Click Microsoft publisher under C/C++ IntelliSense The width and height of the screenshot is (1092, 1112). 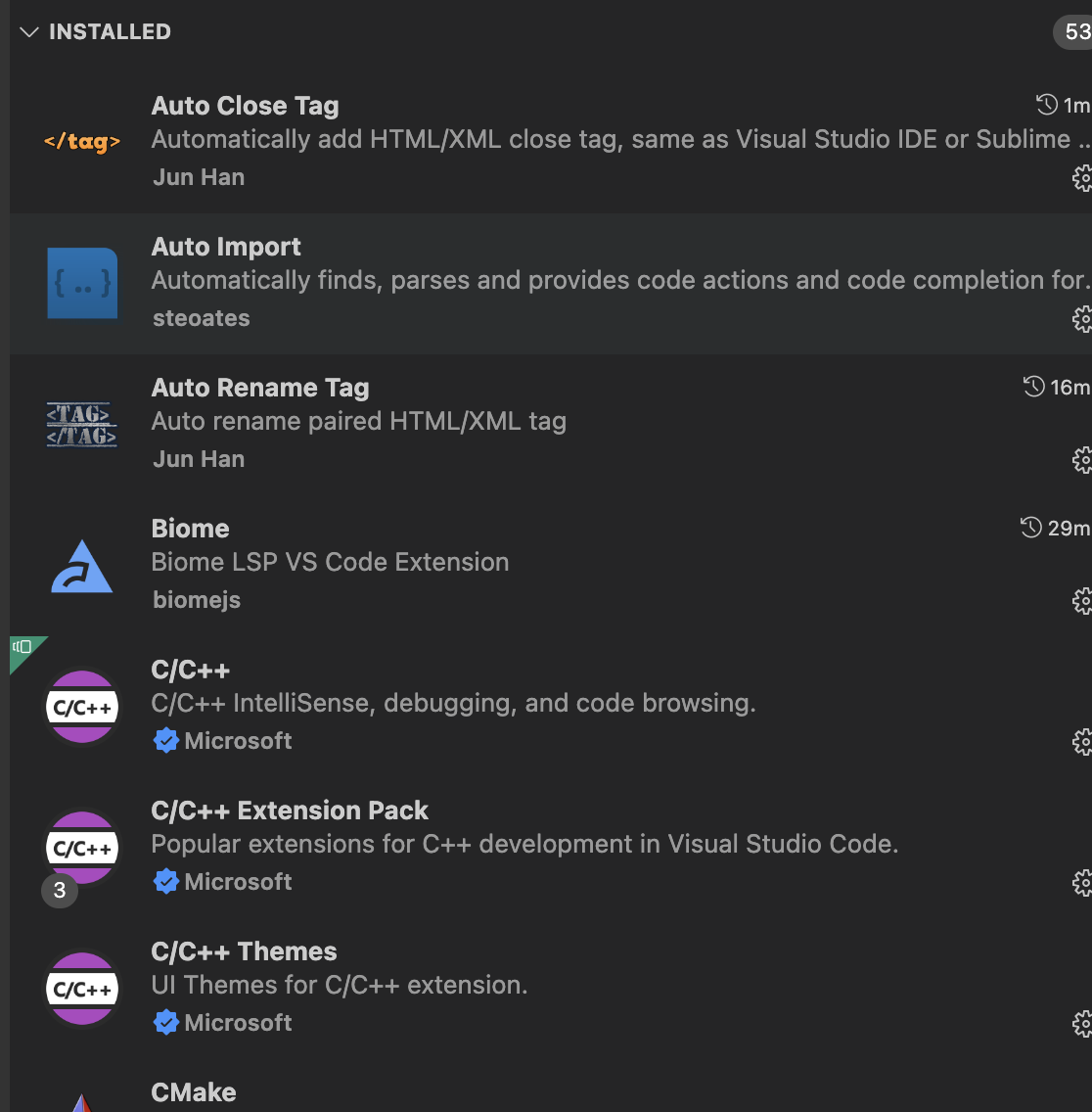point(238,741)
